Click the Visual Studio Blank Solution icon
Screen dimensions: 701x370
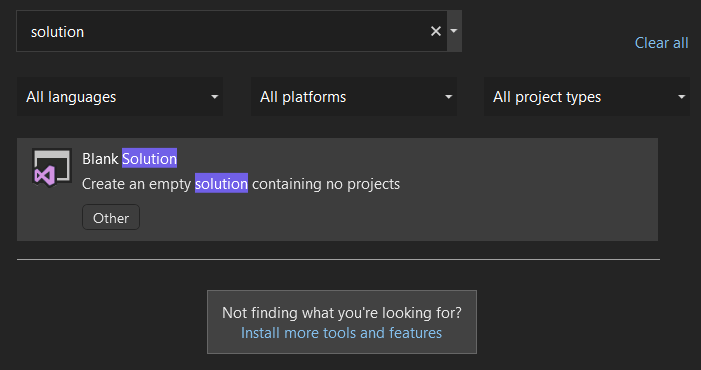[x=52, y=168]
